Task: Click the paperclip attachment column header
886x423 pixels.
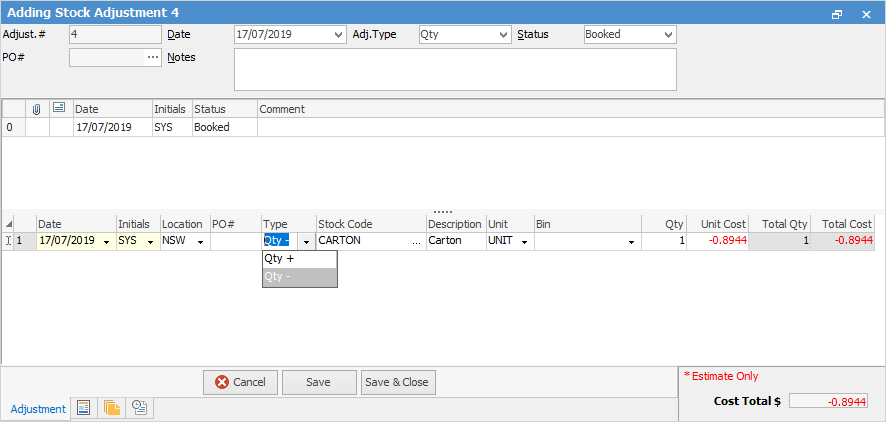Action: [37, 109]
